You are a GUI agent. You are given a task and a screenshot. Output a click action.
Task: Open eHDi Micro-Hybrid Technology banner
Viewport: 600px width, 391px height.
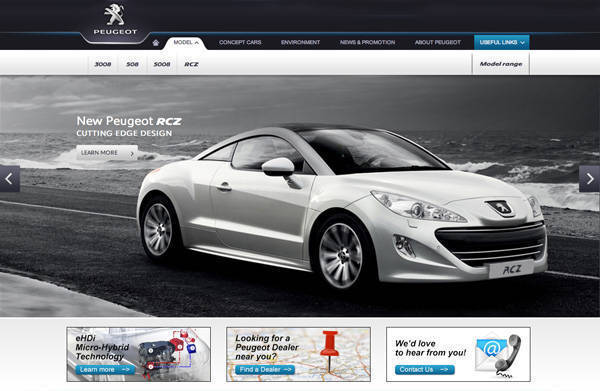point(139,354)
